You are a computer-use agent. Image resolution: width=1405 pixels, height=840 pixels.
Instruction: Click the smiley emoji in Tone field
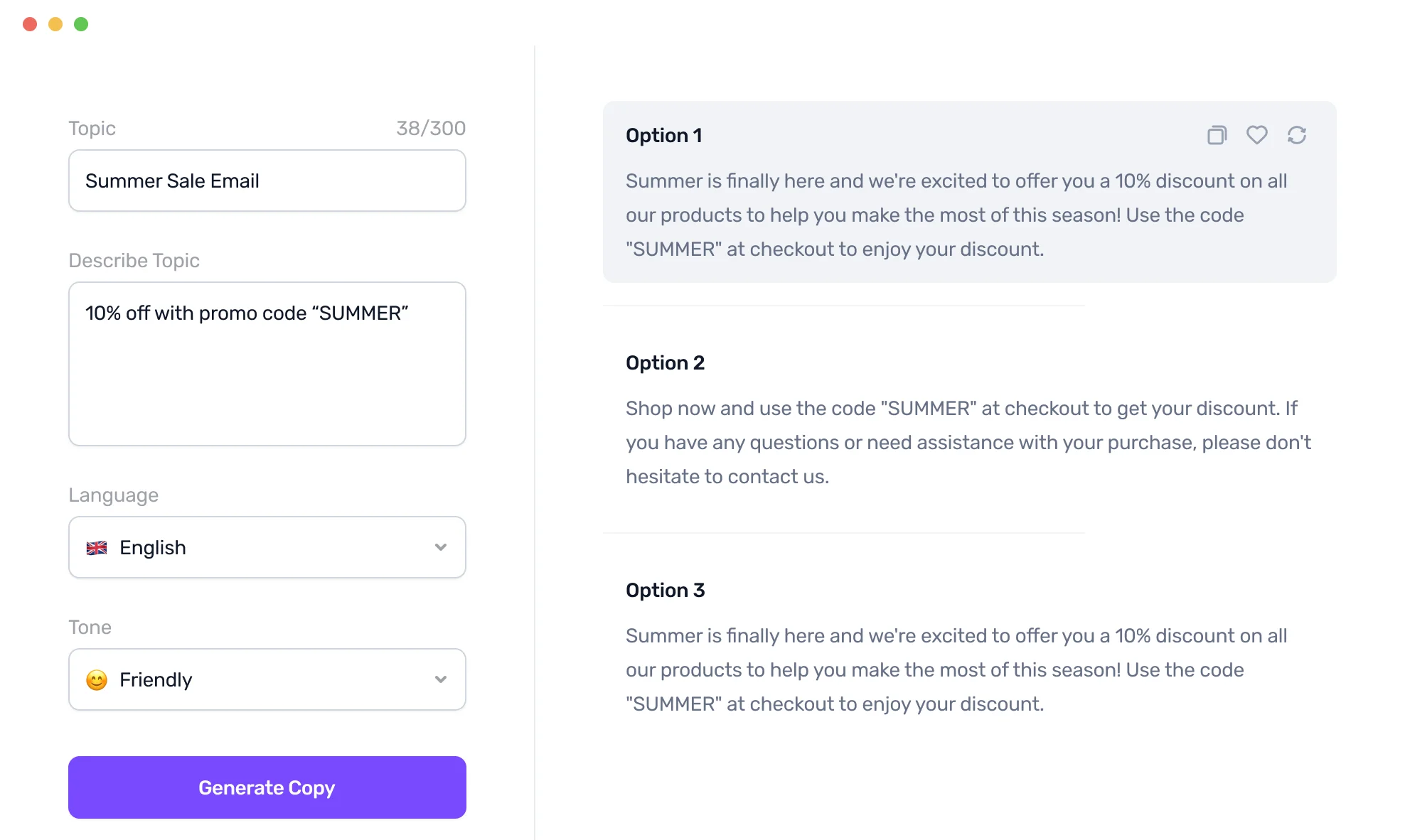coord(97,680)
